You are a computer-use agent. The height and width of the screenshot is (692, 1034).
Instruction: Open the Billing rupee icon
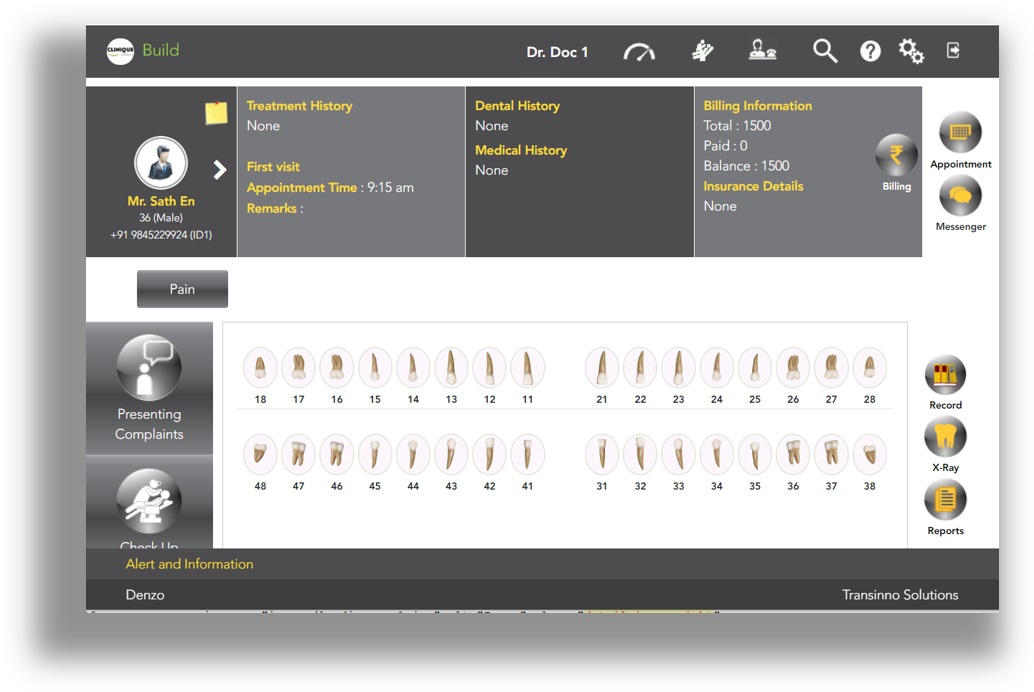coord(896,155)
